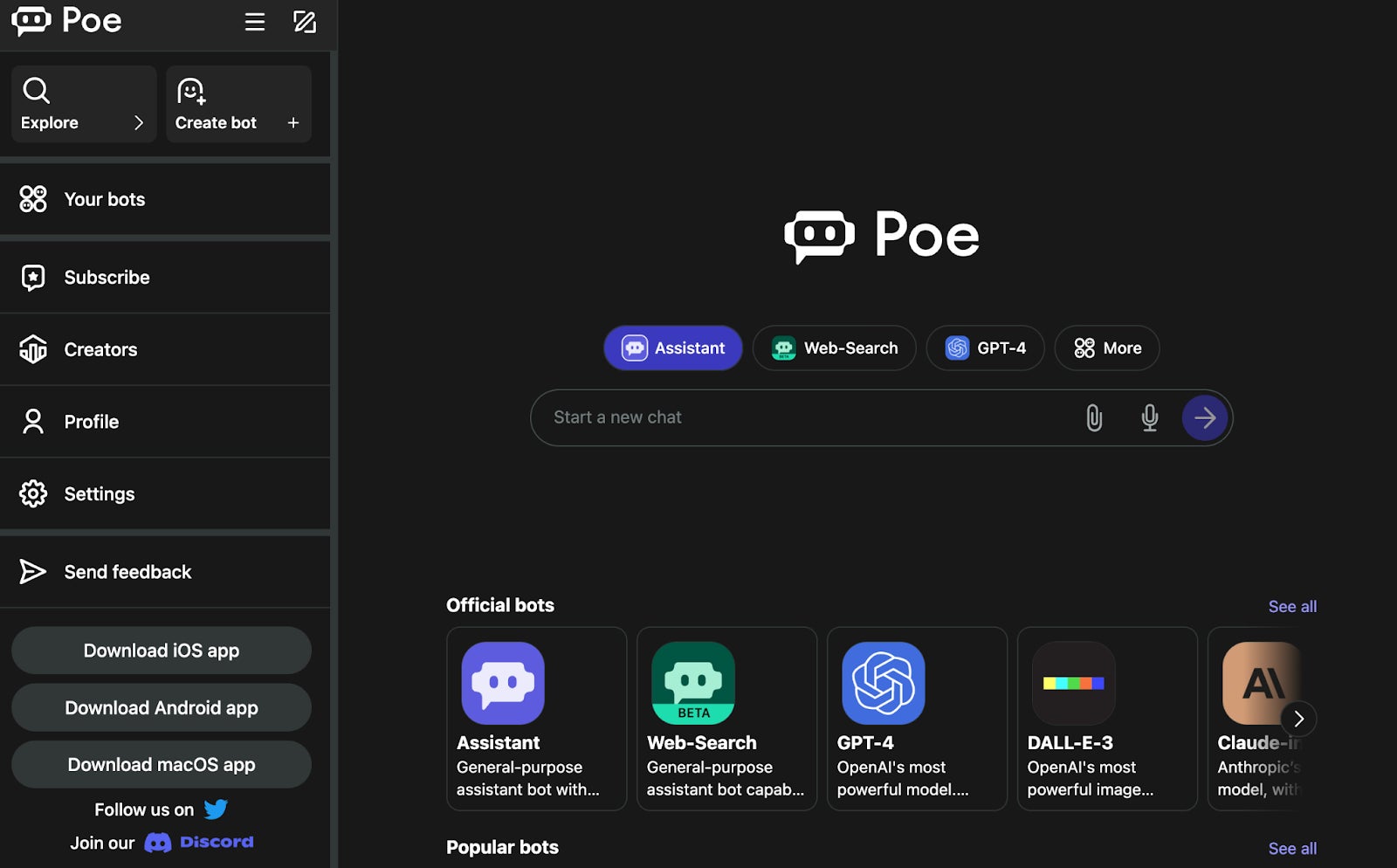
Task: Click See all for Popular bots
Action: tap(1292, 849)
